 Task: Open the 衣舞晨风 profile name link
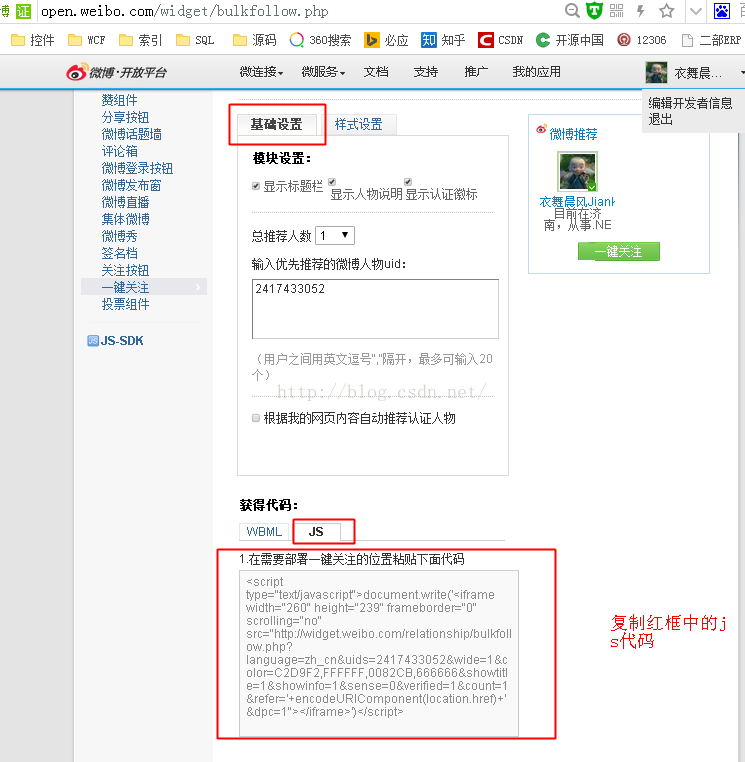click(x=577, y=202)
